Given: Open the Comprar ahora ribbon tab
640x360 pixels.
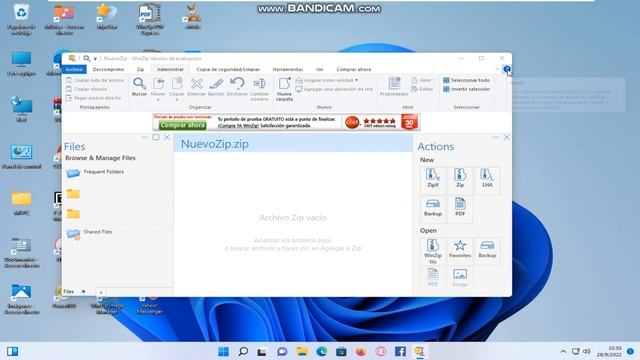Looking at the screenshot, I should 353,69.
